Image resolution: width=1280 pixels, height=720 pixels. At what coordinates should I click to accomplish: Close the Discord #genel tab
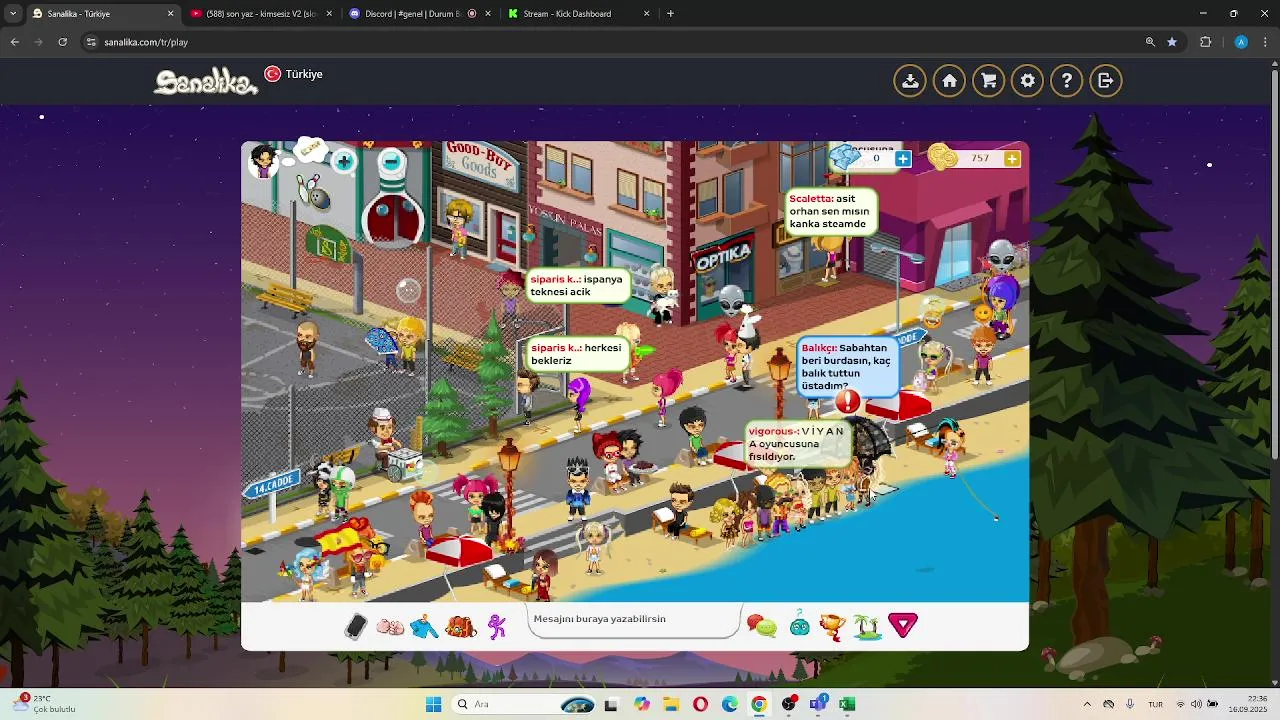coord(488,14)
